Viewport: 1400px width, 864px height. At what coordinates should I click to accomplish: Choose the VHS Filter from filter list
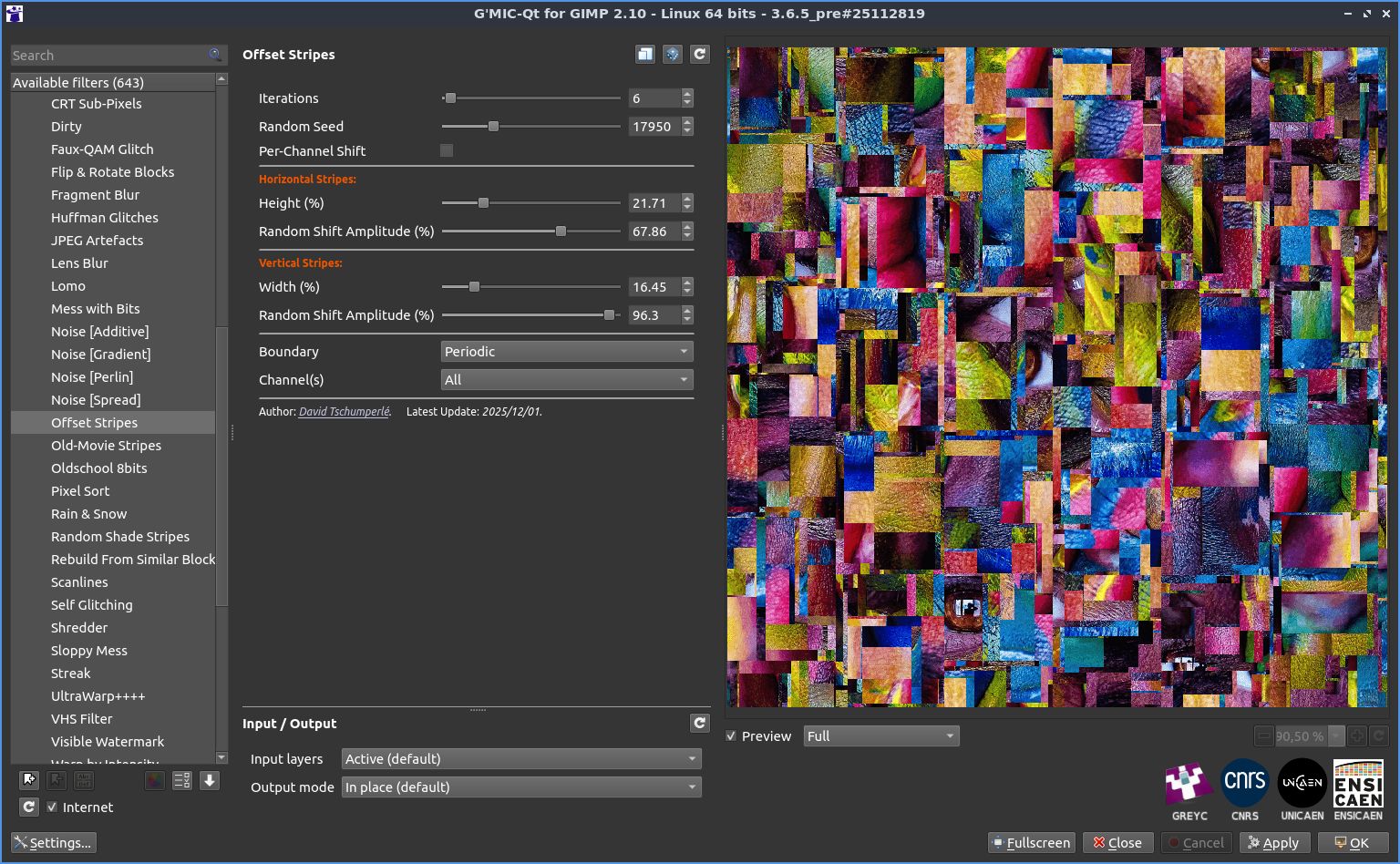tap(82, 719)
